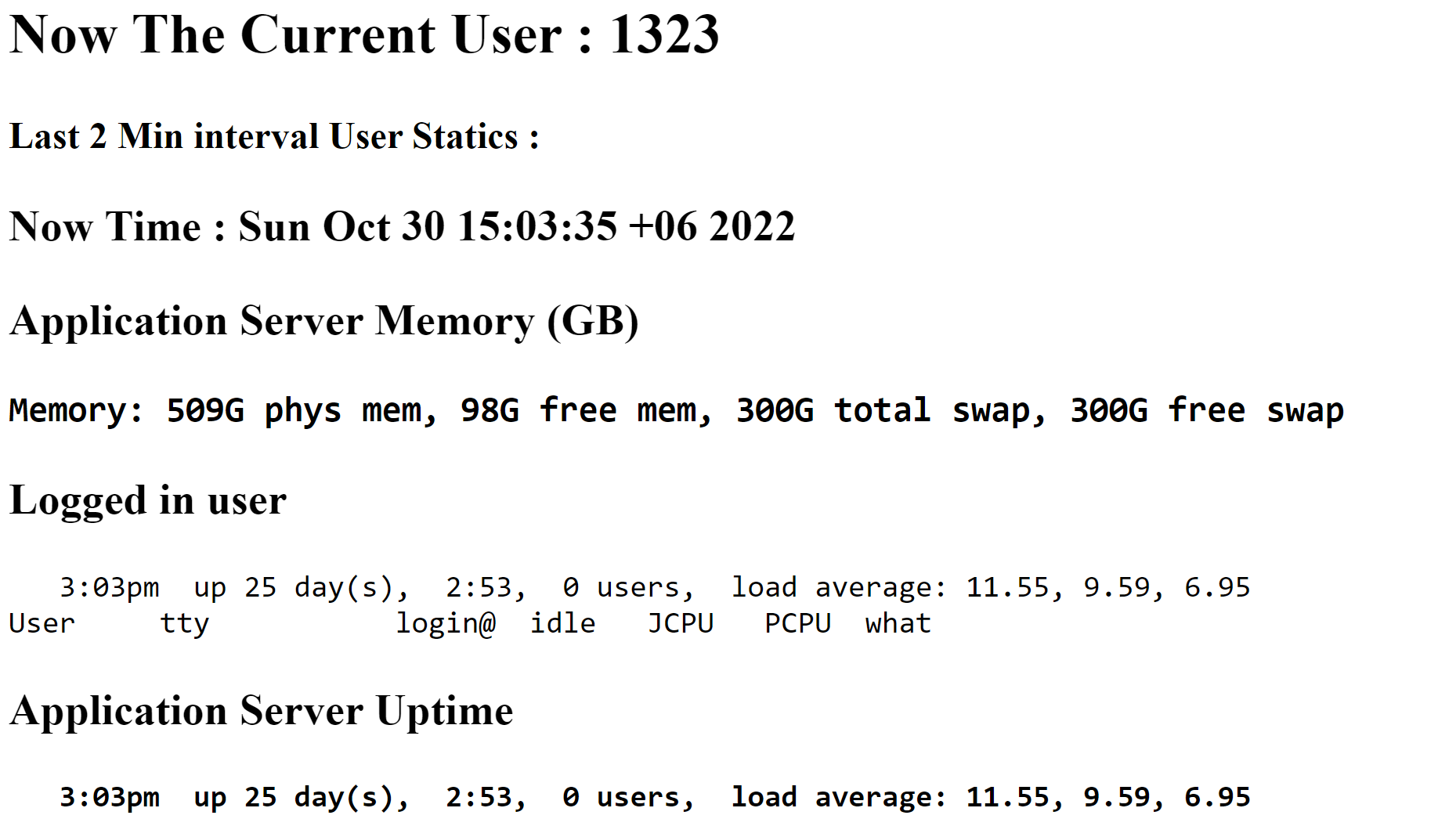Click 'Application Server Uptime' heading

(x=262, y=711)
